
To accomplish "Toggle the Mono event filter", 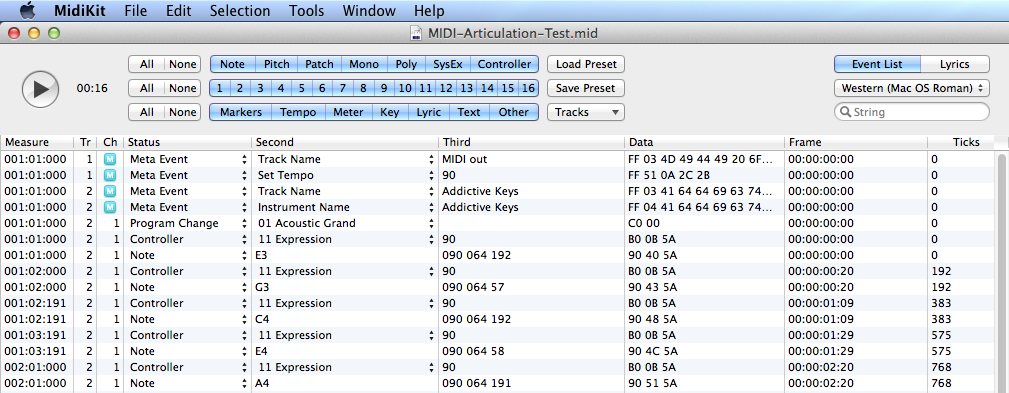I will coord(364,64).
